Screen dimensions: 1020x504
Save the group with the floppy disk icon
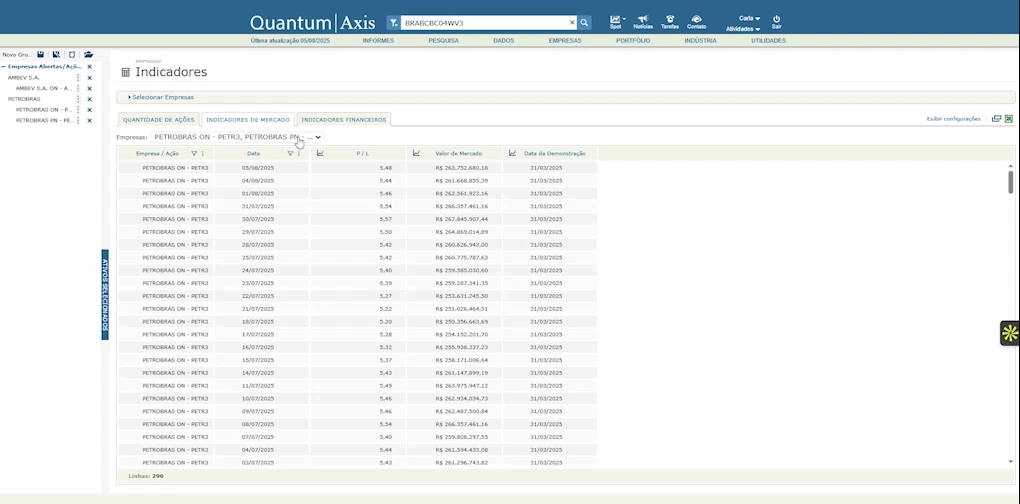[x=40, y=55]
